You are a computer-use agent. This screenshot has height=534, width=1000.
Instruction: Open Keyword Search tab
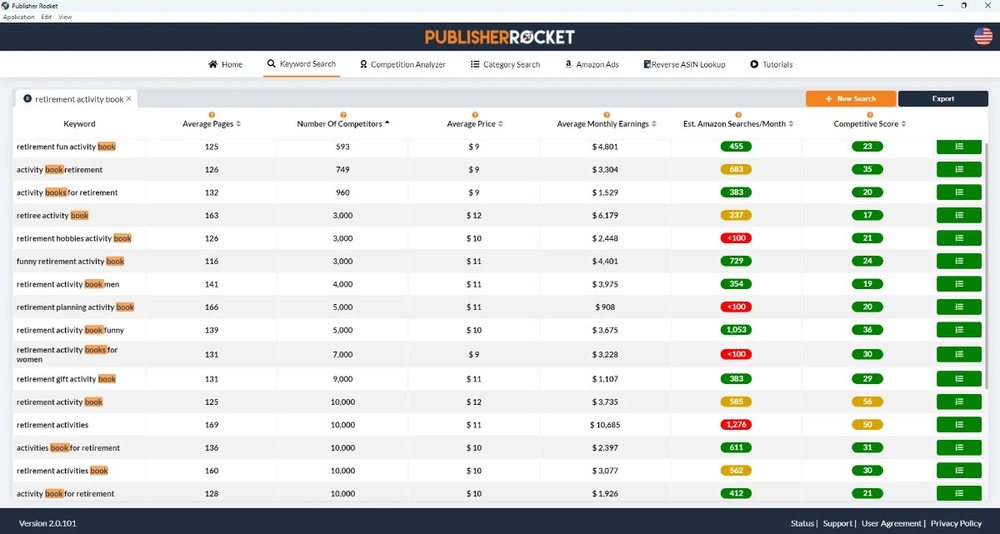pos(302,64)
